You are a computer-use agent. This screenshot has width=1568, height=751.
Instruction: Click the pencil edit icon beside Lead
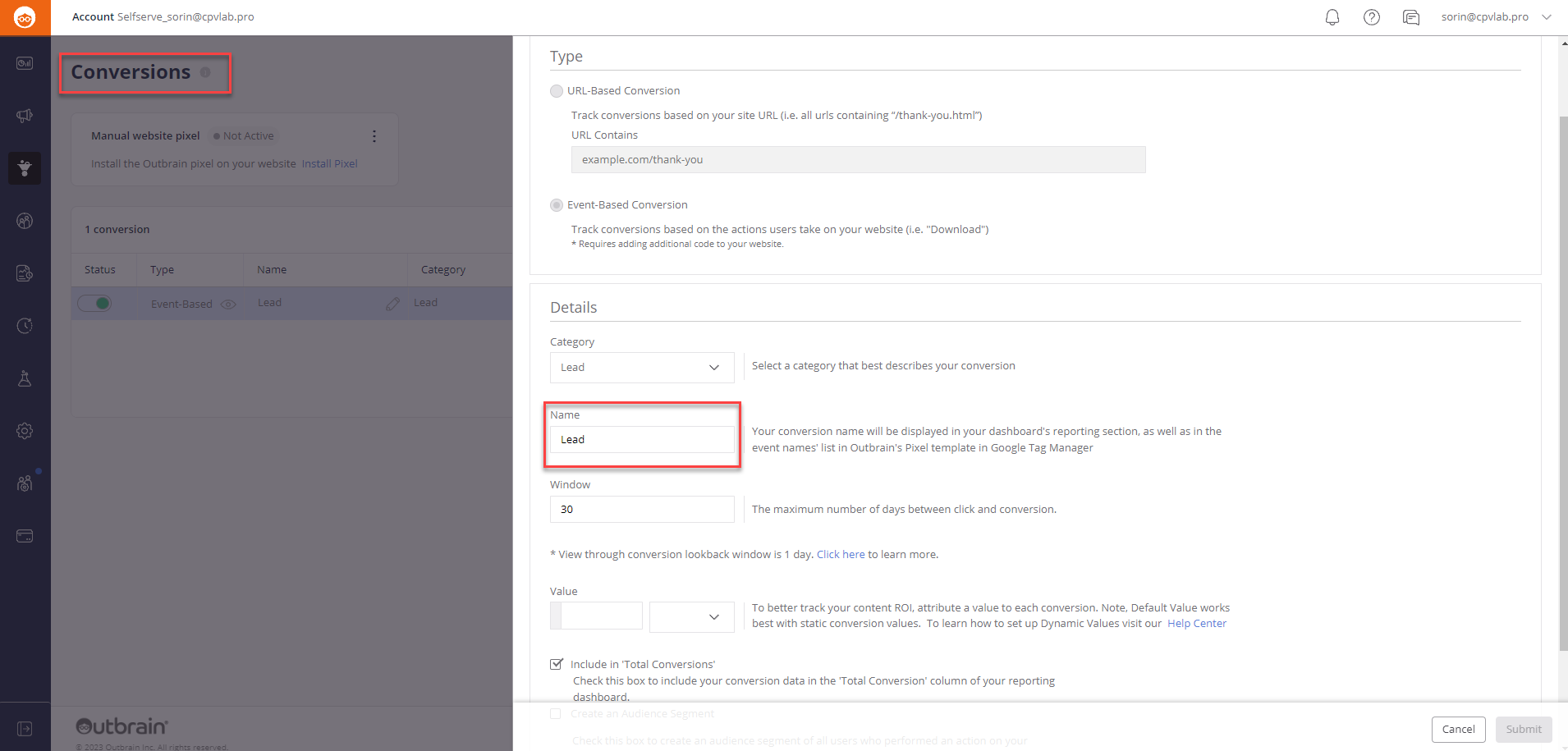(392, 304)
